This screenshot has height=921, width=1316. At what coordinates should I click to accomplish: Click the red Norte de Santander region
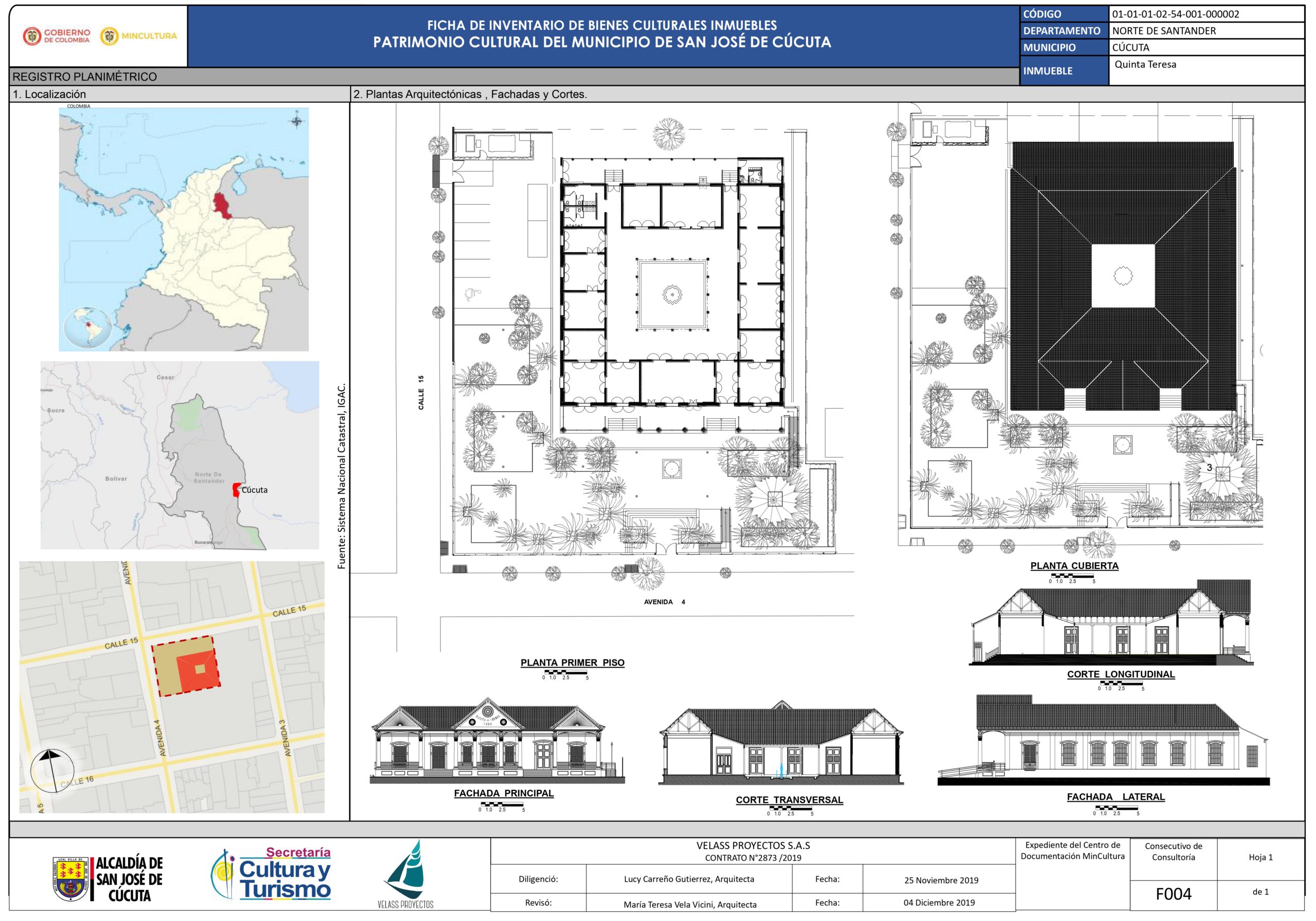(x=221, y=206)
